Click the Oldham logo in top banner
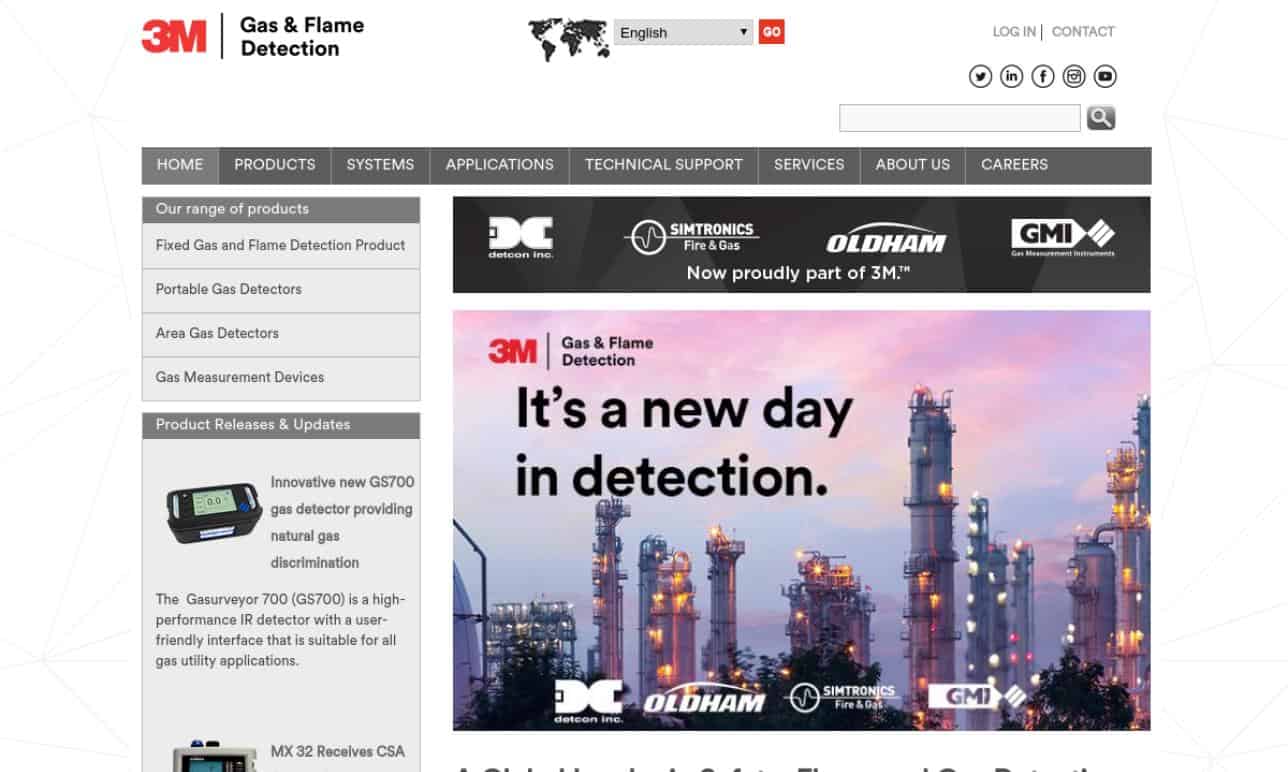1288x772 pixels. pos(886,239)
